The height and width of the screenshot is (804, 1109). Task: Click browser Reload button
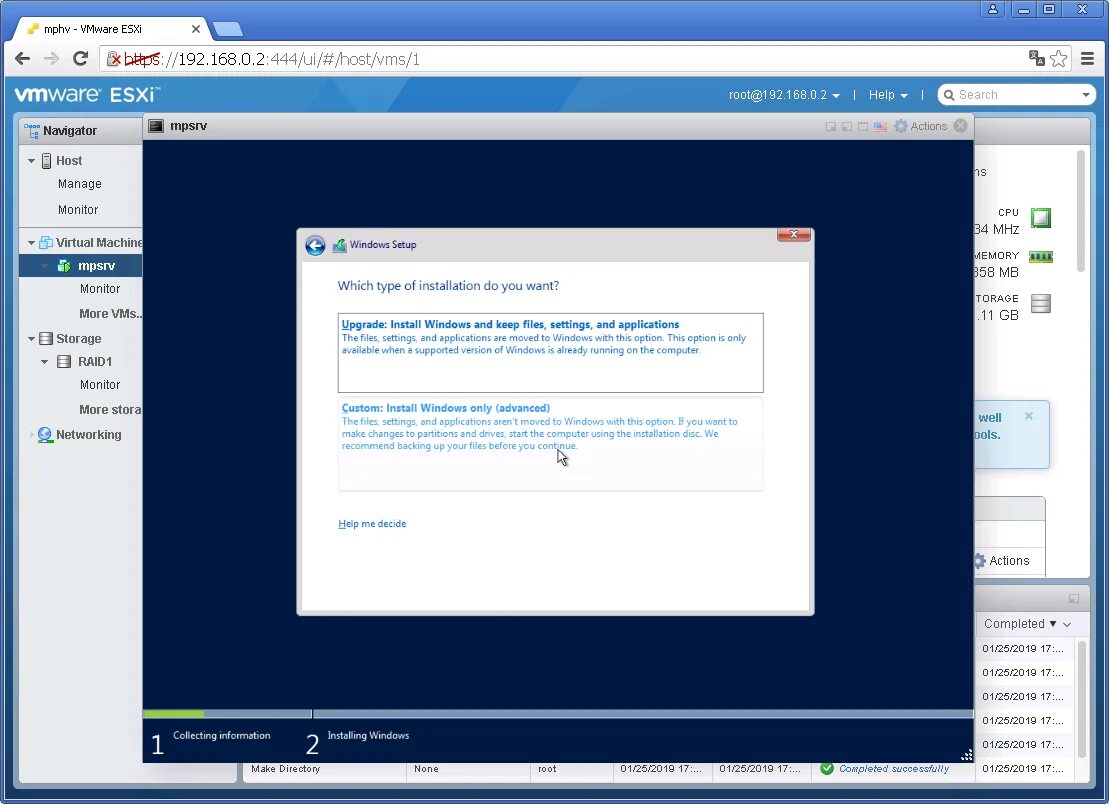(x=81, y=59)
